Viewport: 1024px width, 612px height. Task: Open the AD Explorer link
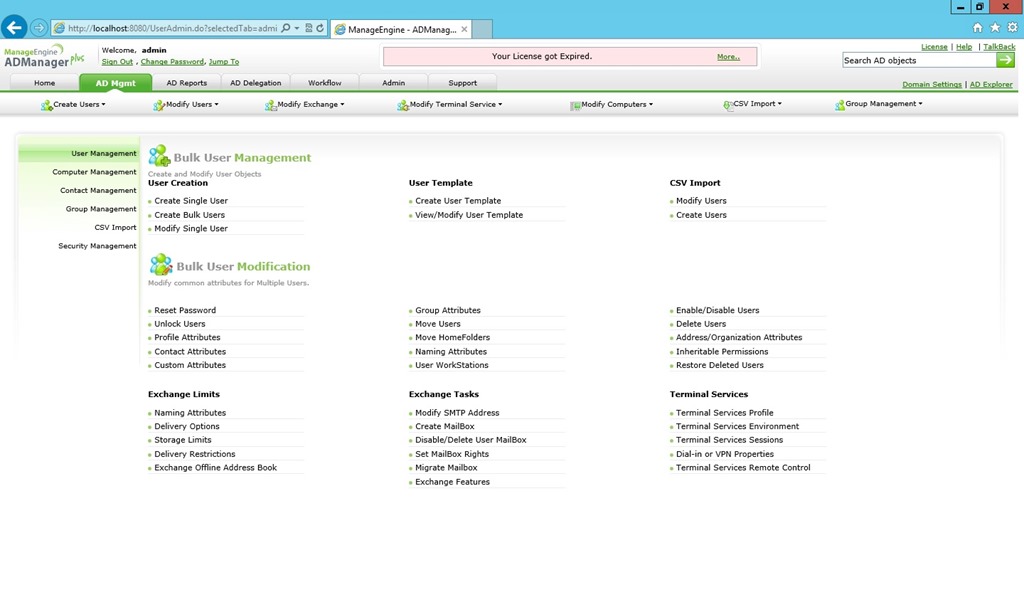tap(991, 84)
